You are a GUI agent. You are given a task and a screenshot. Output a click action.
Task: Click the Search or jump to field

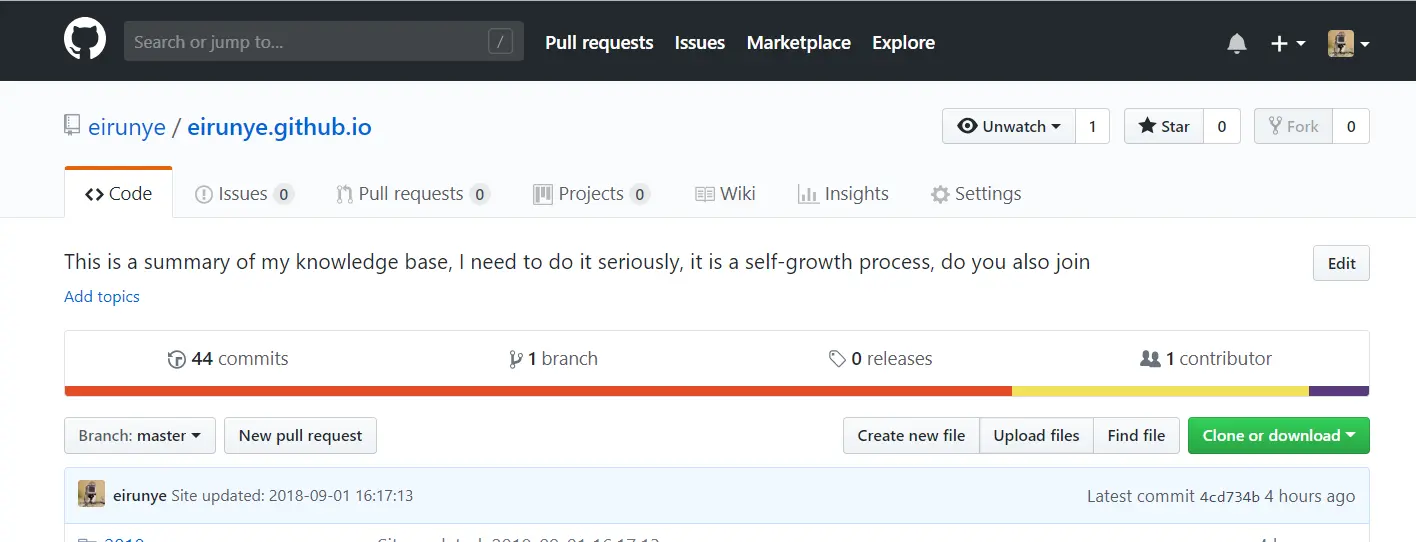tap(324, 42)
